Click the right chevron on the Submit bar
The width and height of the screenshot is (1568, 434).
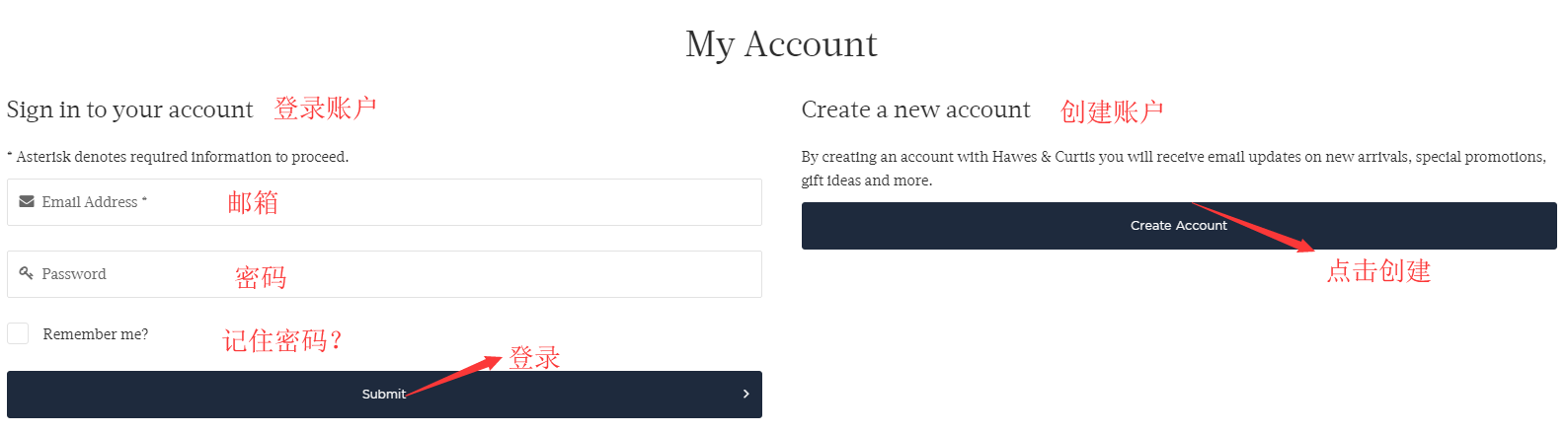point(745,394)
